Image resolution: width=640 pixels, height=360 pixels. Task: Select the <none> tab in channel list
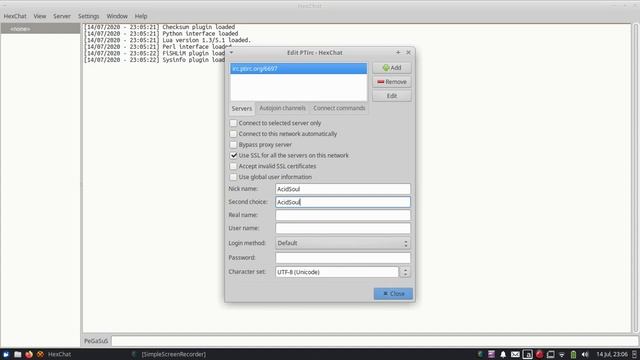coord(40,29)
